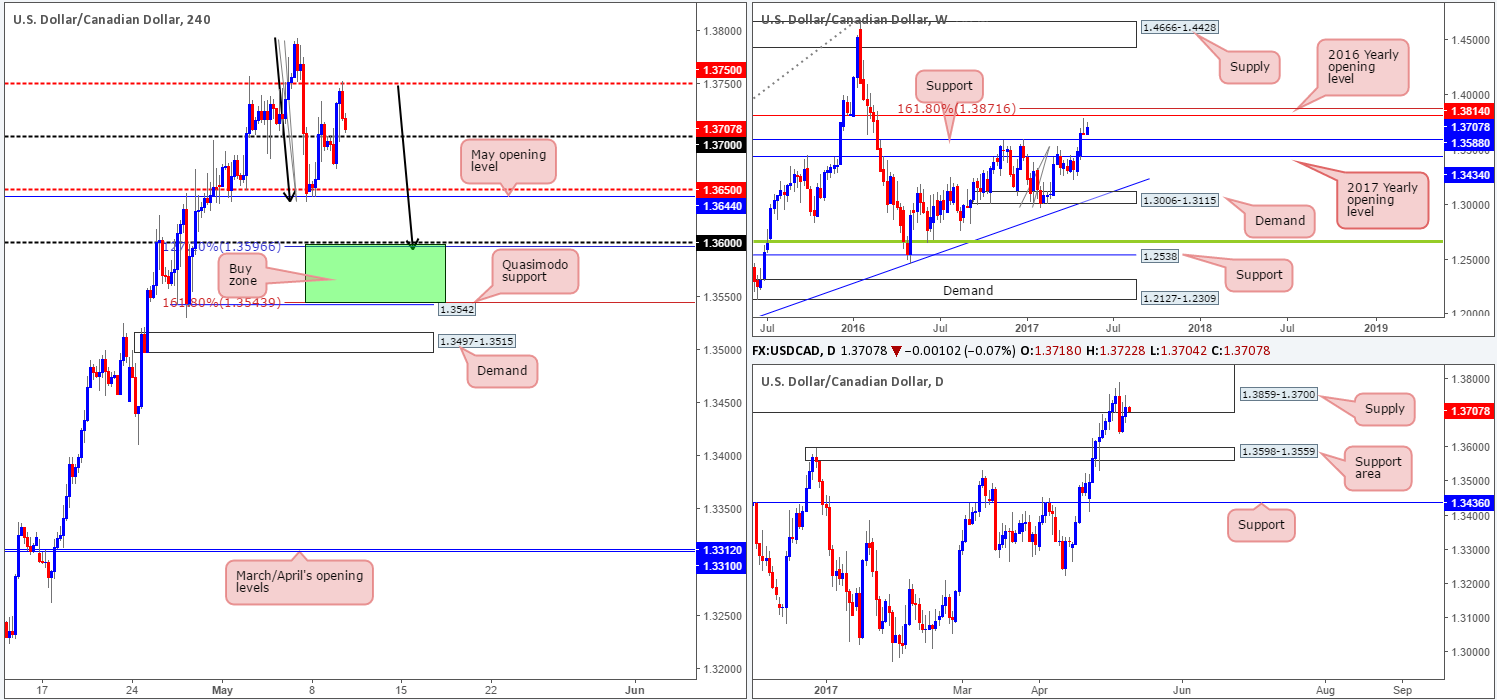Click the red 1.38140 weekly price tag
Image resolution: width=1497 pixels, height=700 pixels.
point(1468,112)
